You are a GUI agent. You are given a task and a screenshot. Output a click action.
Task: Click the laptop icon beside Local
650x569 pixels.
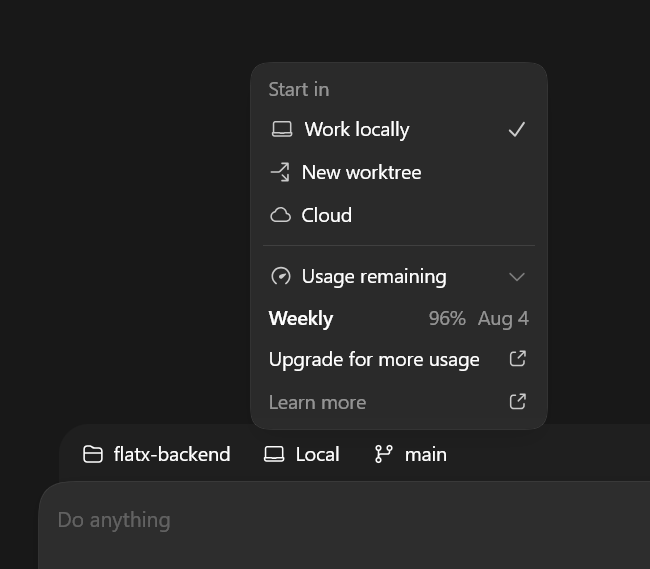pos(274,454)
